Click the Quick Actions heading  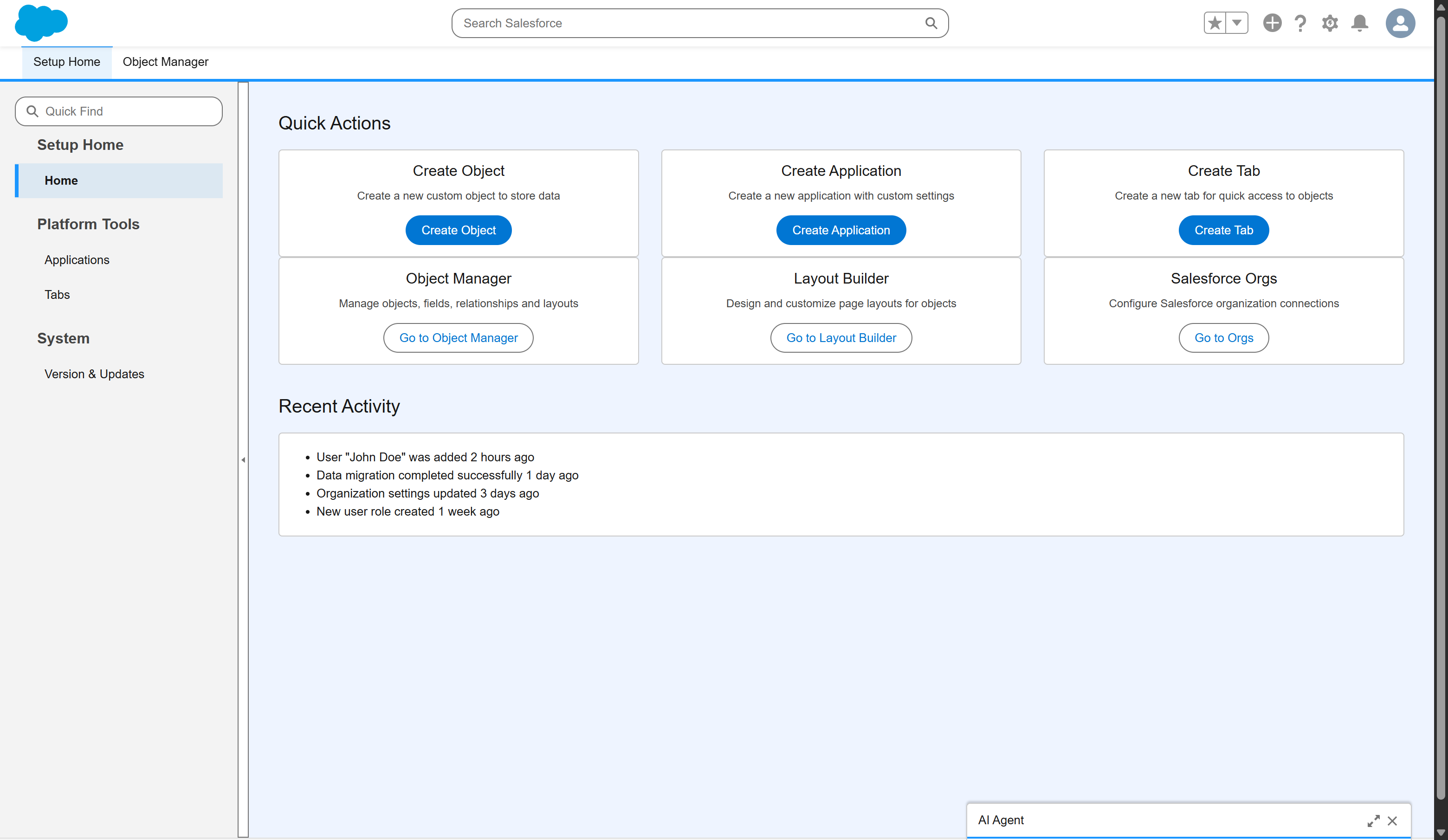point(335,123)
